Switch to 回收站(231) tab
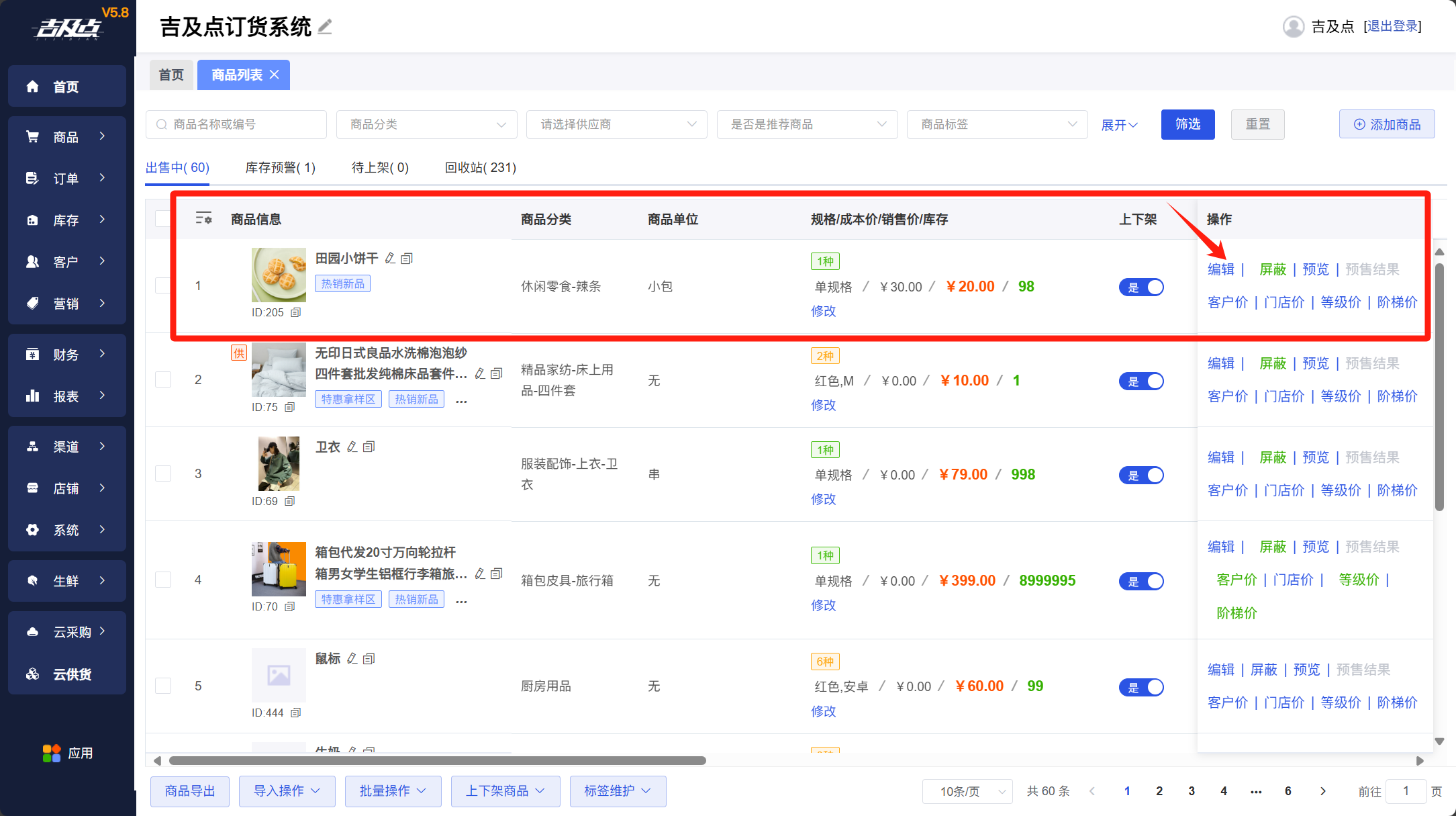Screen dimensions: 1456x816 click(480, 167)
